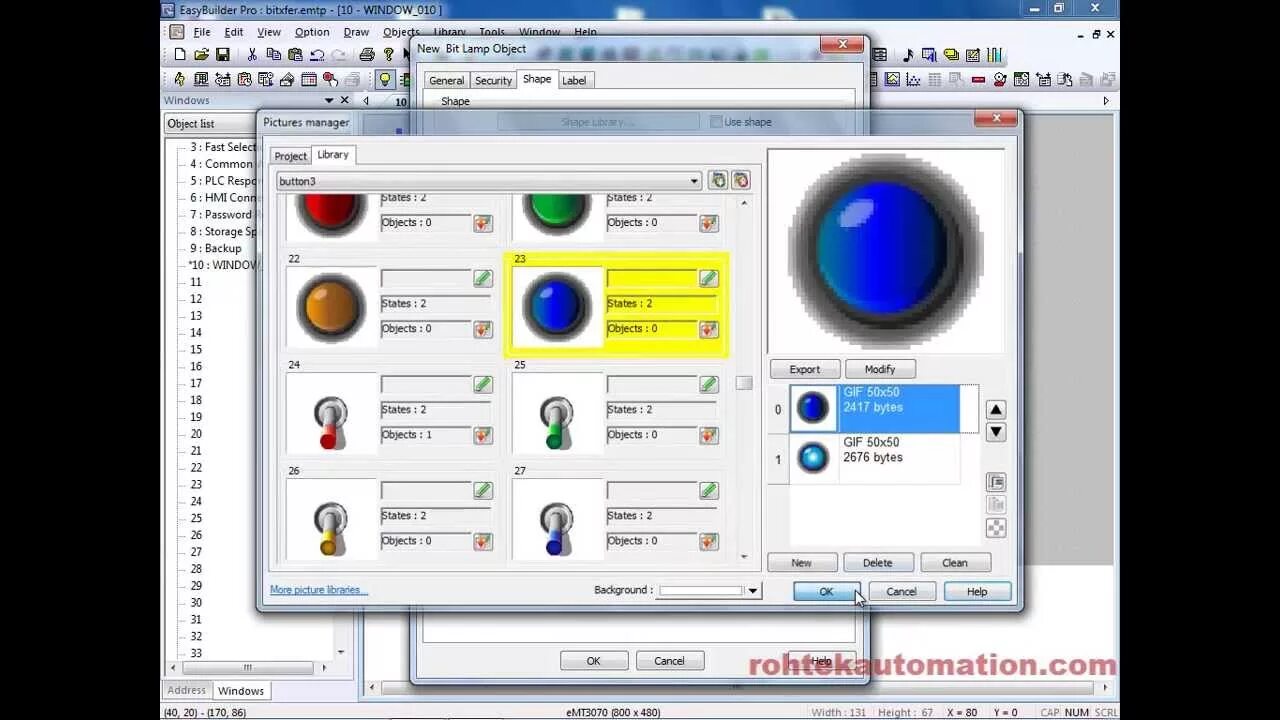
Task: Select '9 : Backup' in window list
Action: (x=216, y=248)
